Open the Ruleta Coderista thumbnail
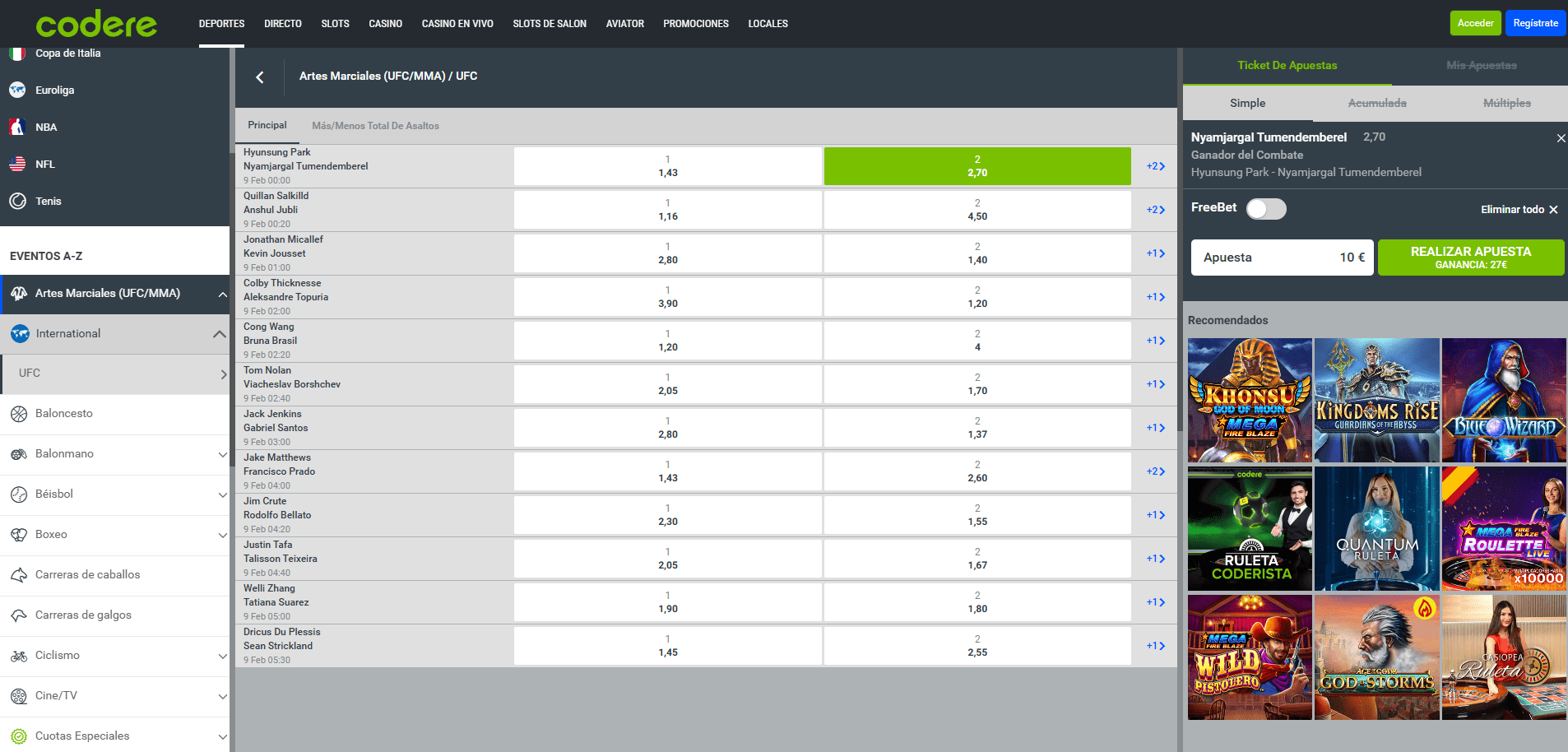Viewport: 1568px width, 752px height. pos(1250,529)
